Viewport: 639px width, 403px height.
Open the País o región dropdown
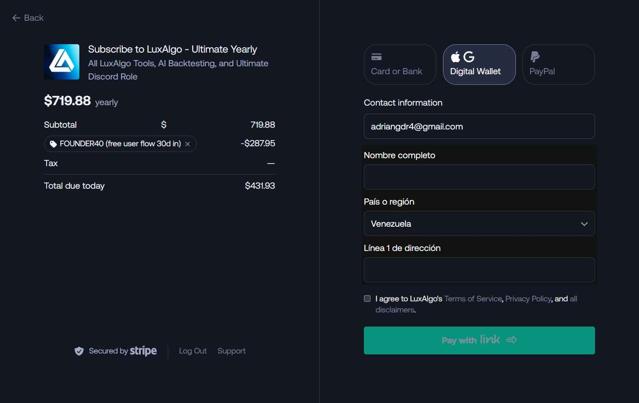(x=479, y=224)
